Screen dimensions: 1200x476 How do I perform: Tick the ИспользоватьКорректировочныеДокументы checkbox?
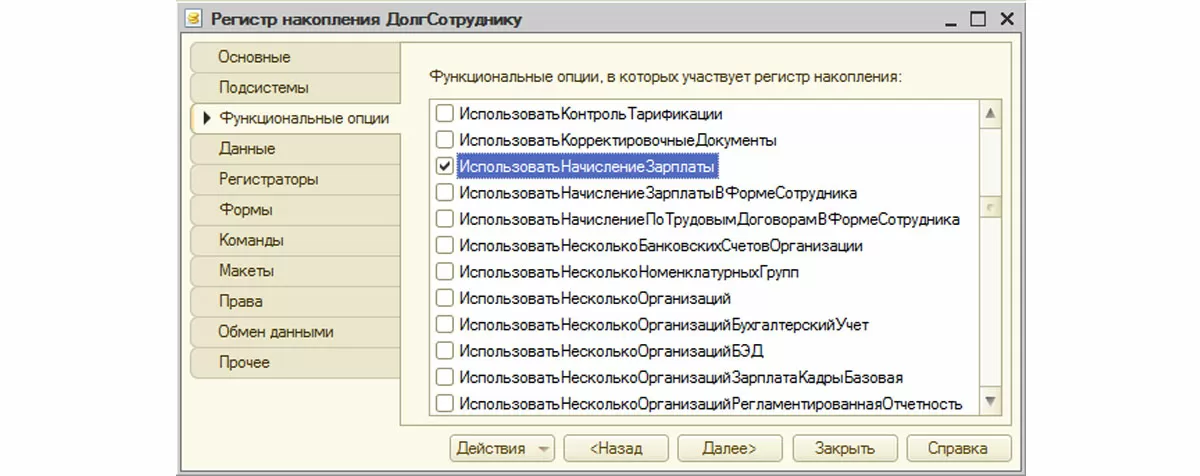coord(445,140)
